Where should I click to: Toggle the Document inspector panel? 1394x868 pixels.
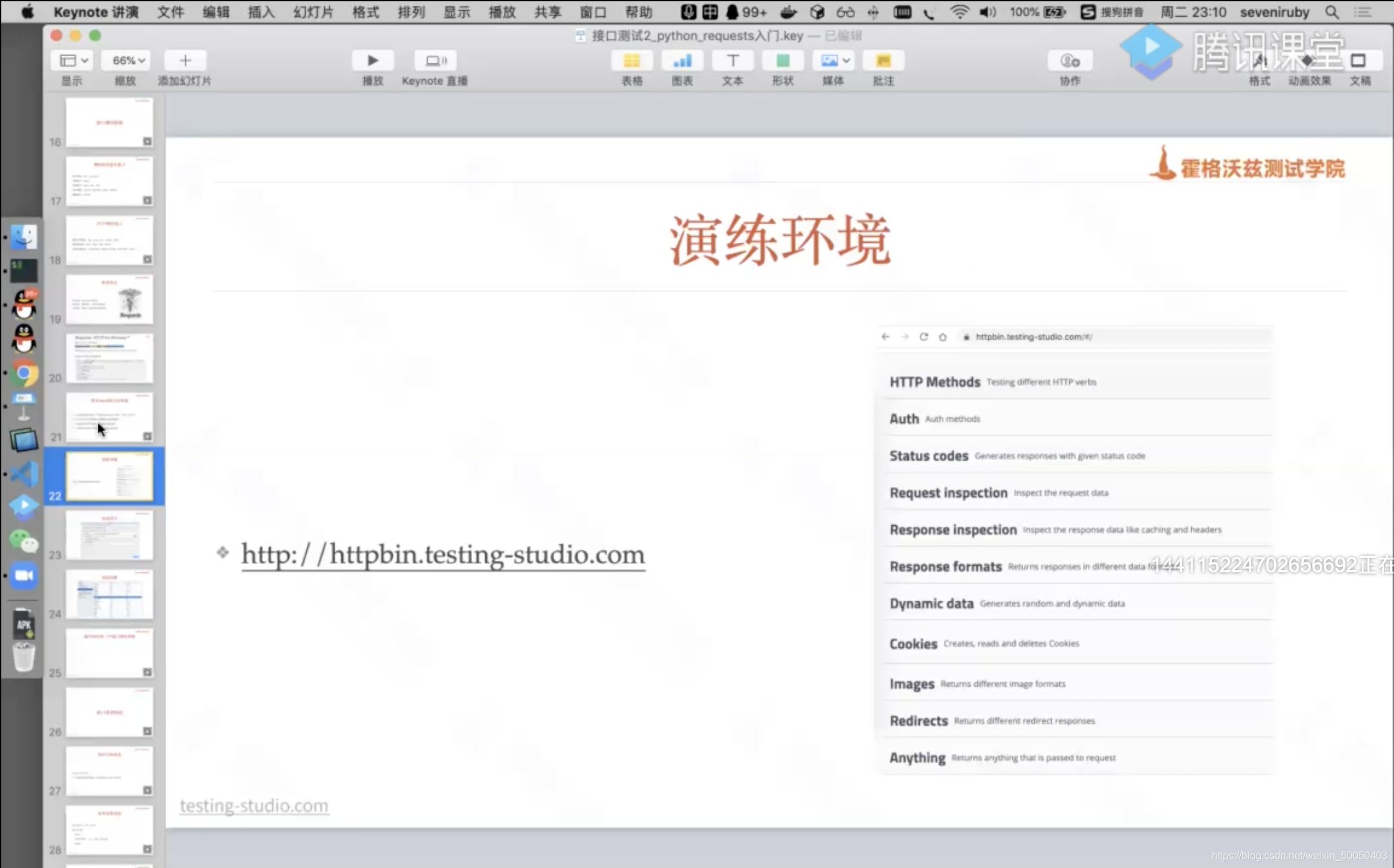click(x=1358, y=61)
